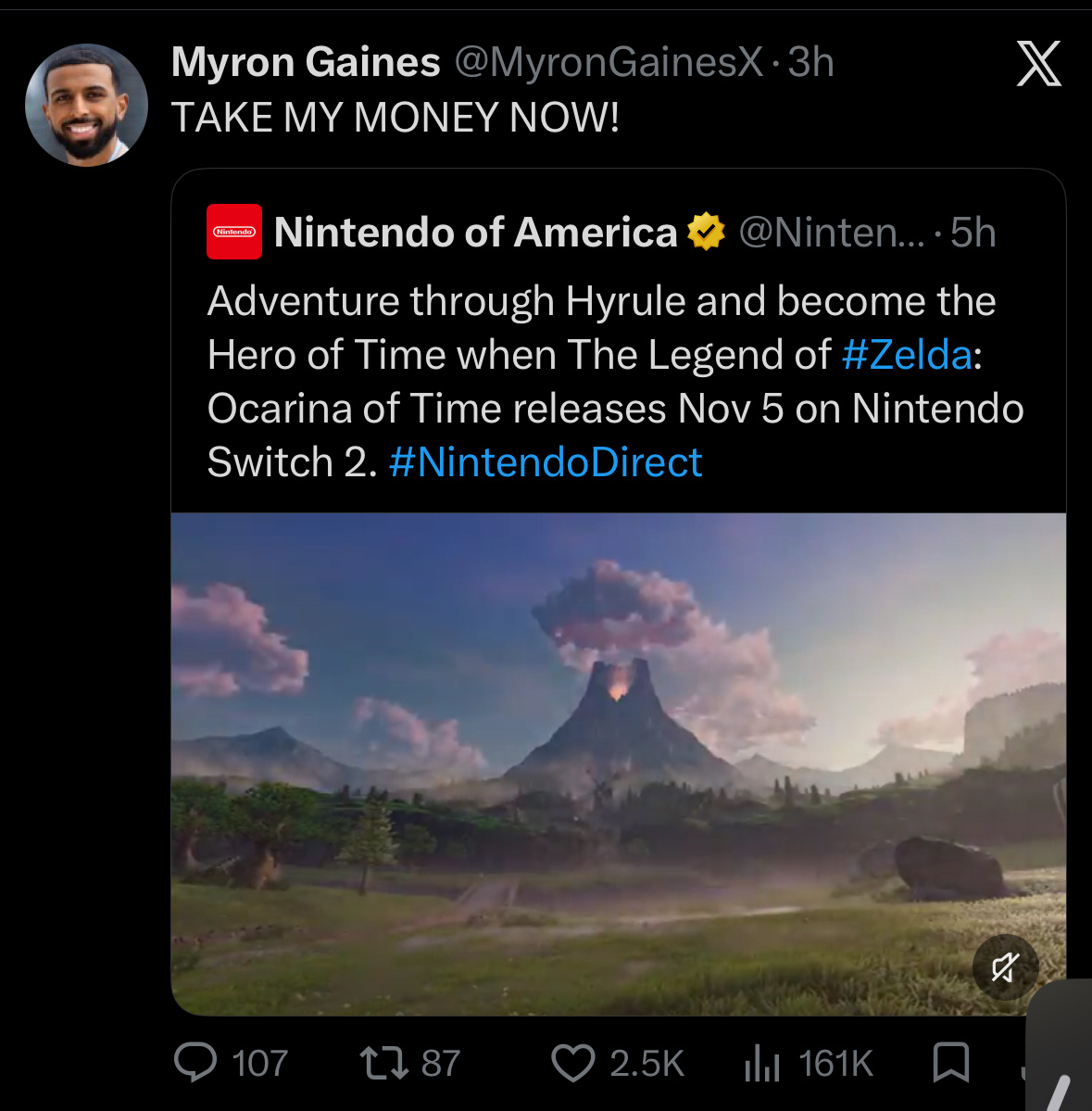Open Myron Gaines profile picture
Image resolution: width=1092 pixels, height=1111 pixels.
(x=86, y=105)
